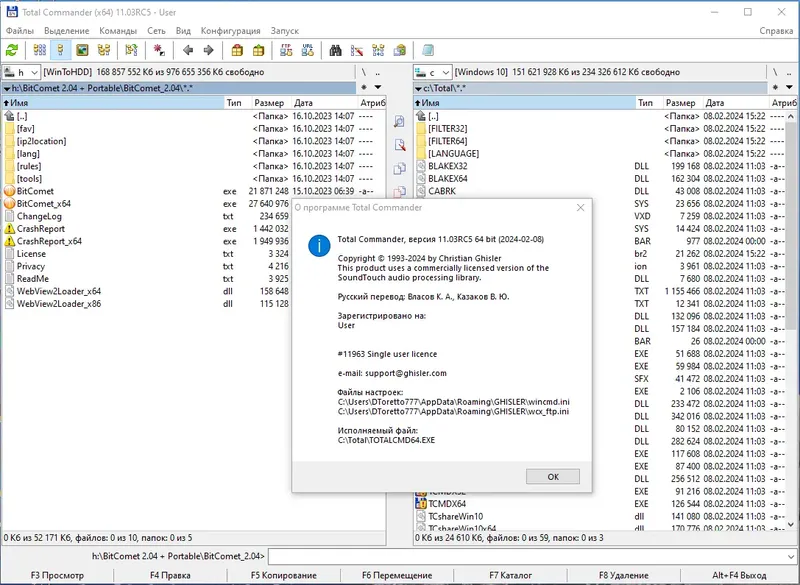
Task: Open the right drive selector showing c
Action: [432, 72]
